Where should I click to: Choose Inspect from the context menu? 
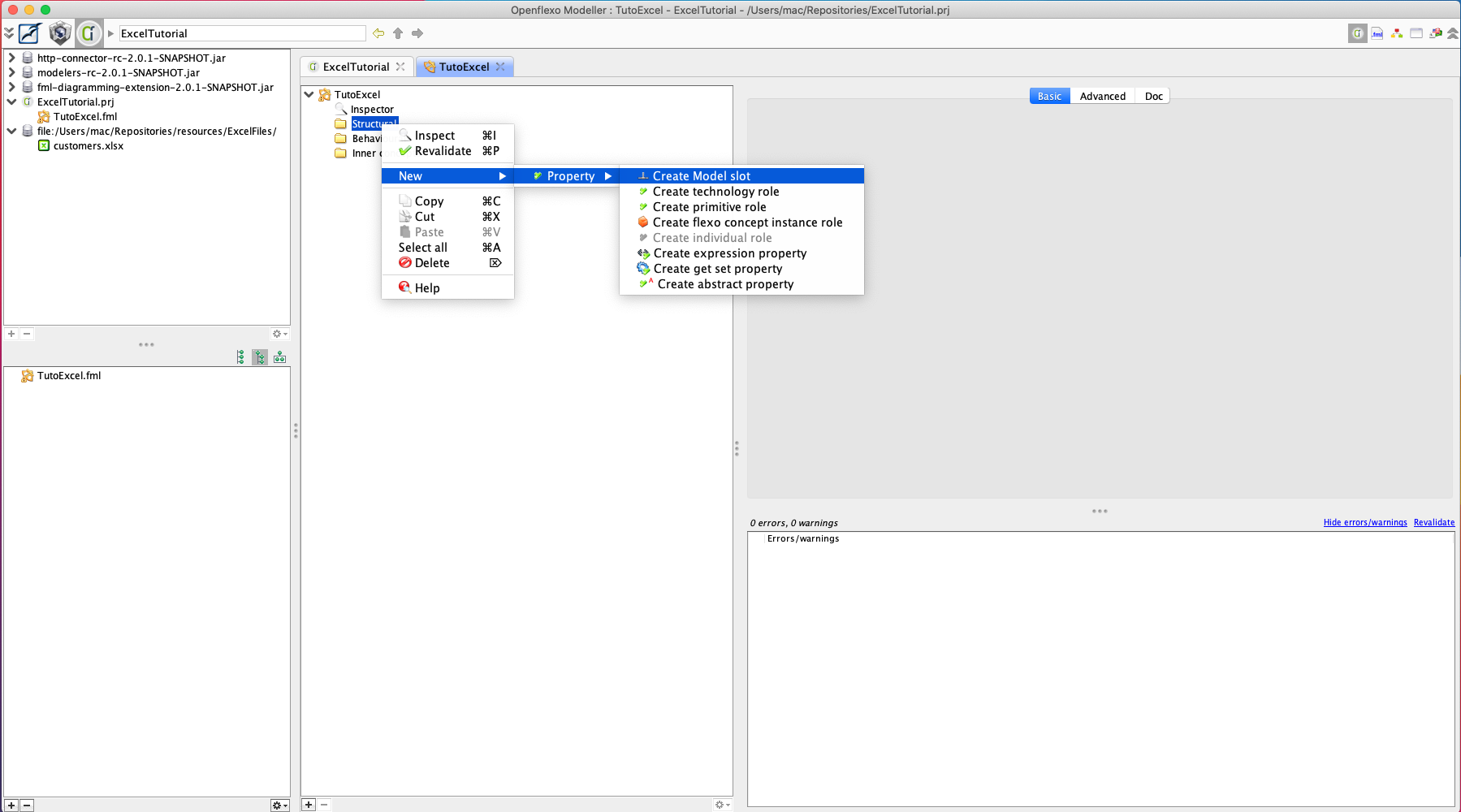tap(447, 136)
